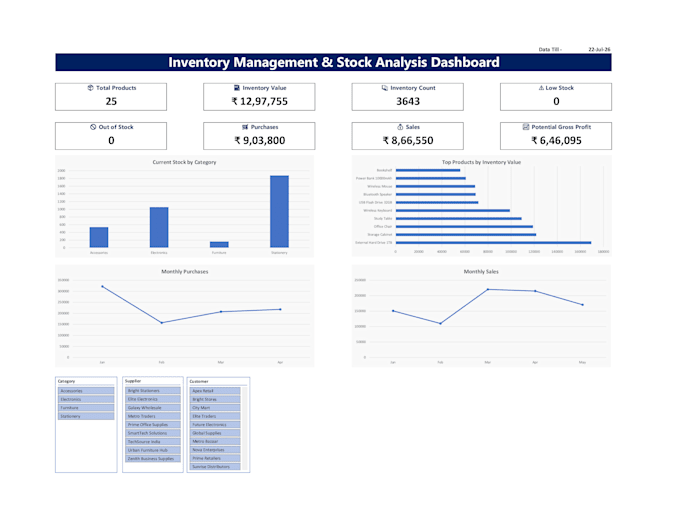Click the Supplier slicer header
Screen dimensions: 680x525
(133, 381)
